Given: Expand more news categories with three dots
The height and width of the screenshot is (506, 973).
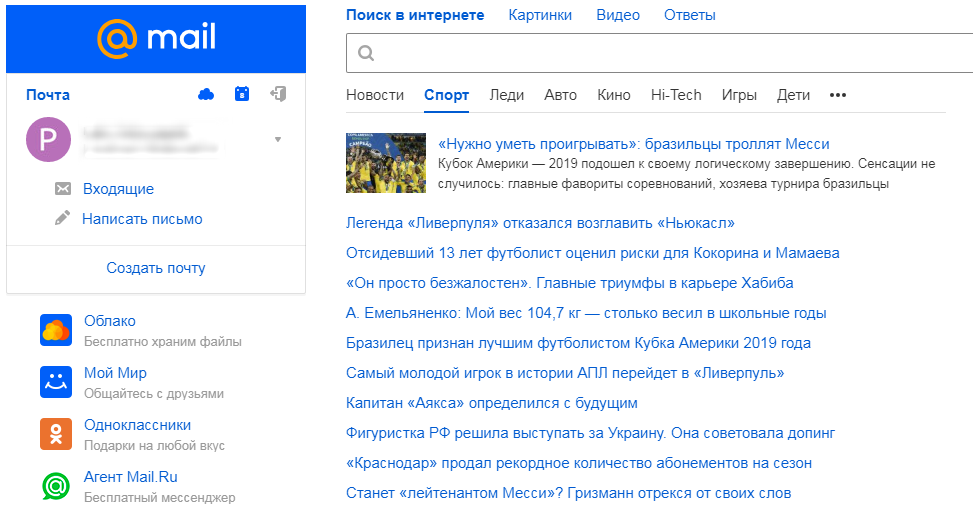Looking at the screenshot, I should point(838,95).
